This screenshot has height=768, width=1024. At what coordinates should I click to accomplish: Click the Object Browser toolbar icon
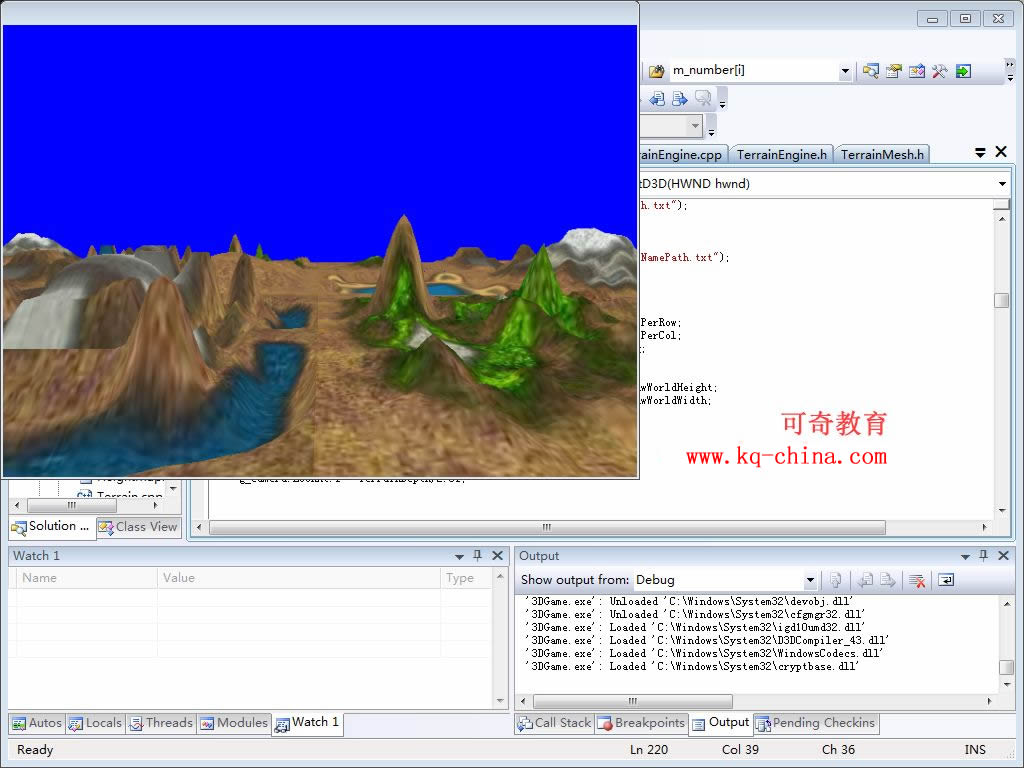click(917, 71)
